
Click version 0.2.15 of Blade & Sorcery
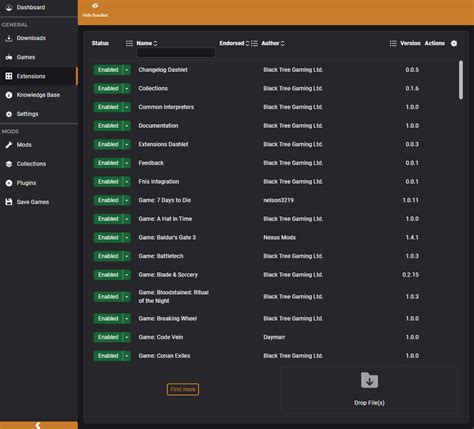[411, 275]
